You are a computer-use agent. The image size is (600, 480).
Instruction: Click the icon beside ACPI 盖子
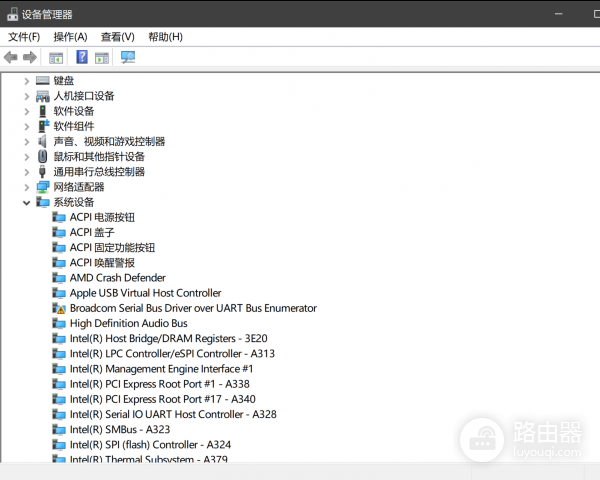59,232
